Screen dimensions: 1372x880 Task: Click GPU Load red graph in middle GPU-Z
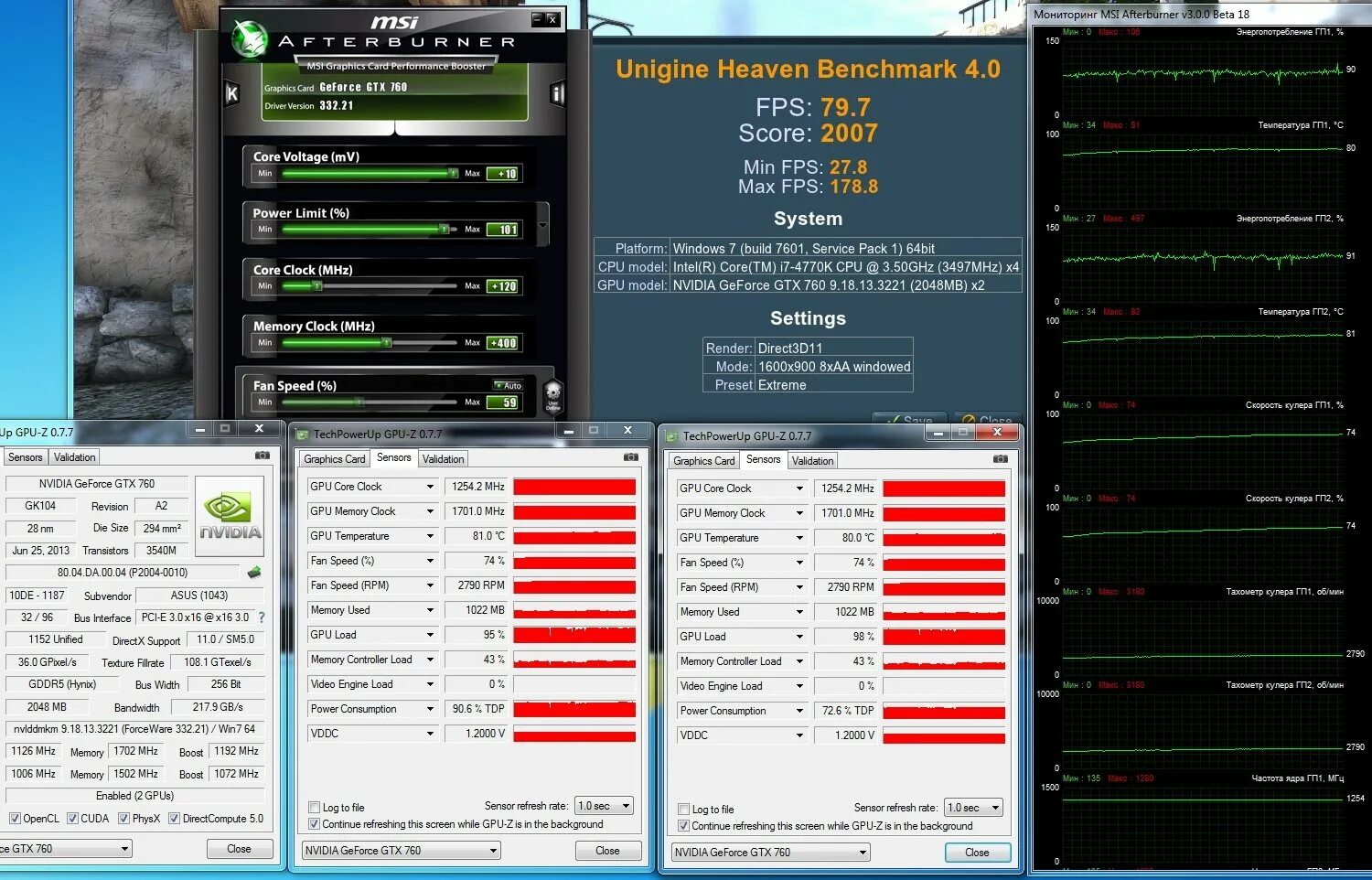point(574,635)
